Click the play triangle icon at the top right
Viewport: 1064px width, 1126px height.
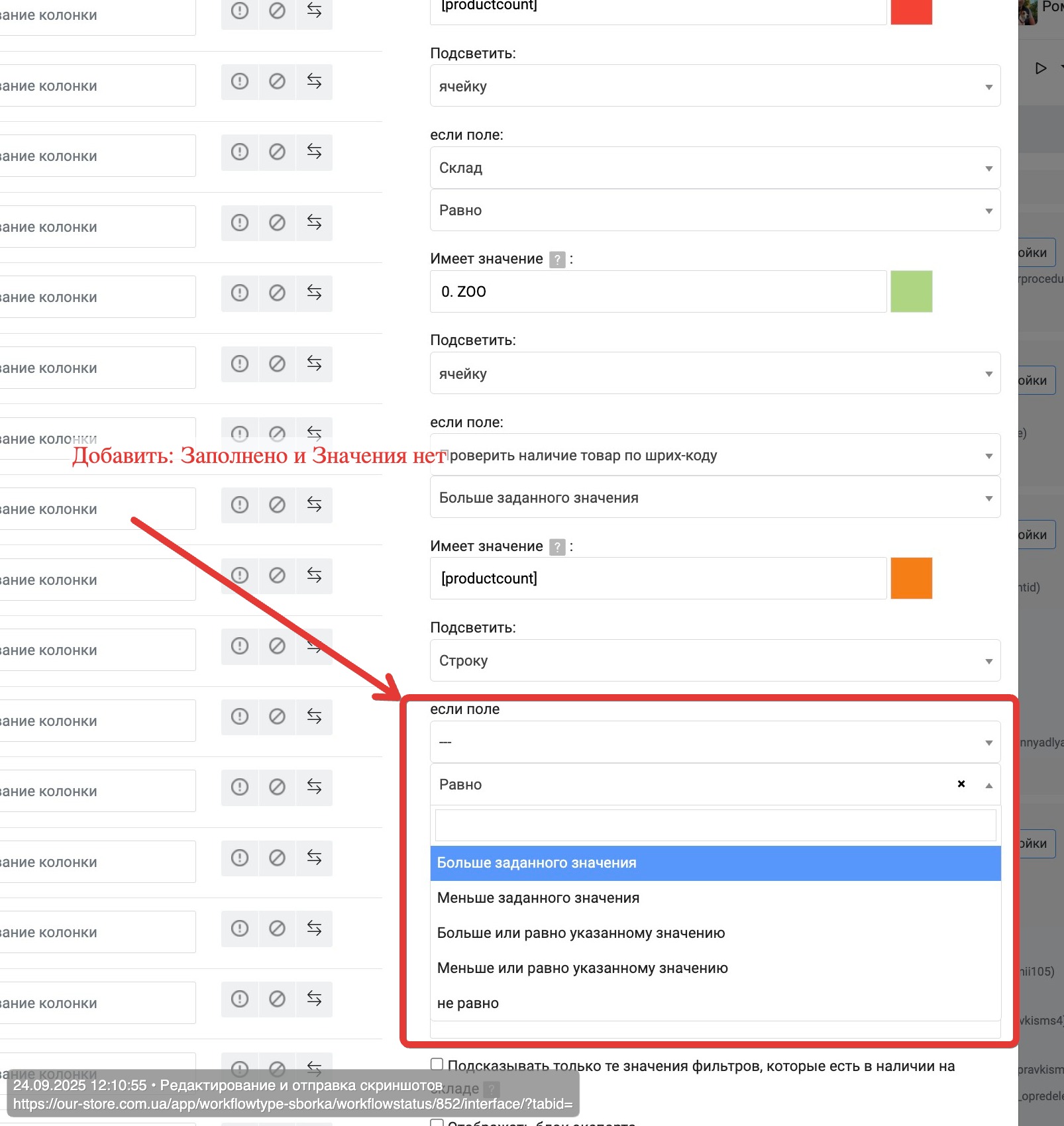[1041, 68]
